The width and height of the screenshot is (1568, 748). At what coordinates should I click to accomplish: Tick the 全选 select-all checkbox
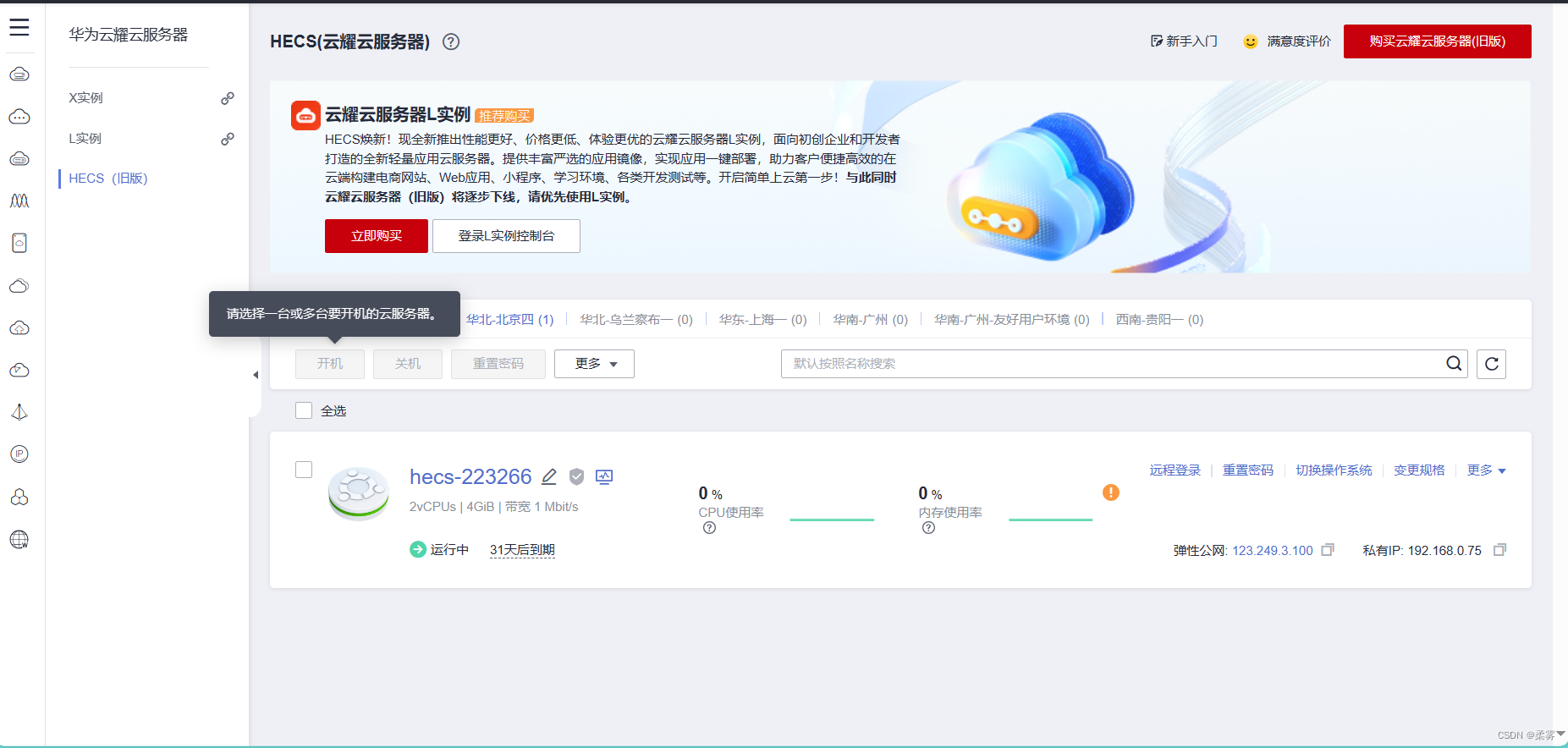[304, 410]
